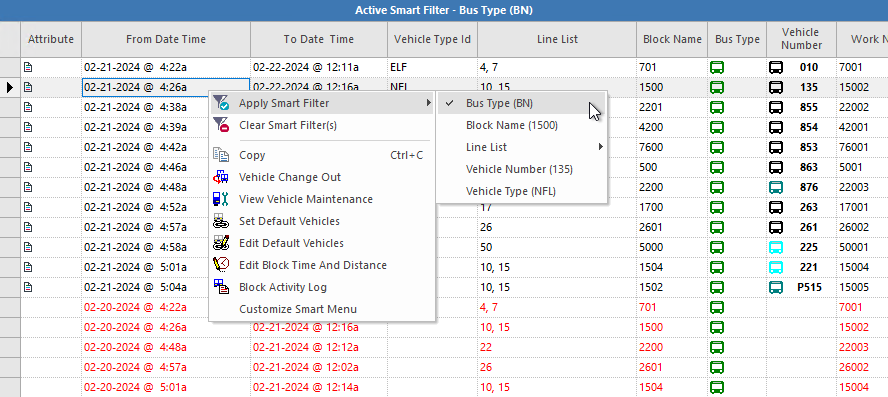Click work number cell 76001
This screenshot has height=397, width=888.
coord(862,147)
